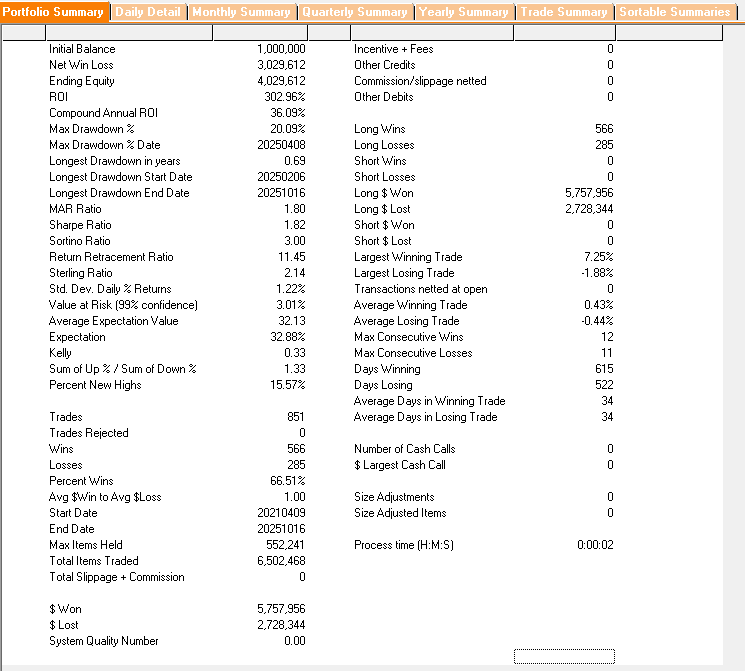The image size is (745, 671).
Task: Select the Long $ Won value 5,757,956
Action: [x=589, y=193]
